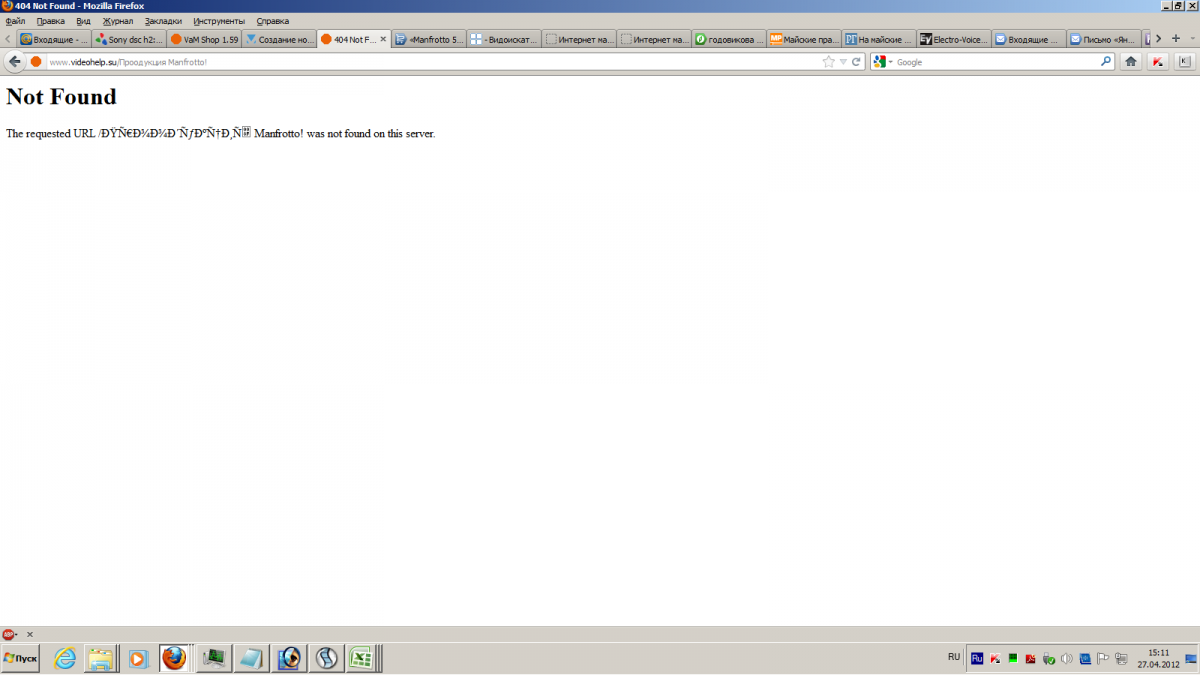Click the Adblock Plus icon in add-on bar
Screen dimensions: 1200x675
(9, 634)
